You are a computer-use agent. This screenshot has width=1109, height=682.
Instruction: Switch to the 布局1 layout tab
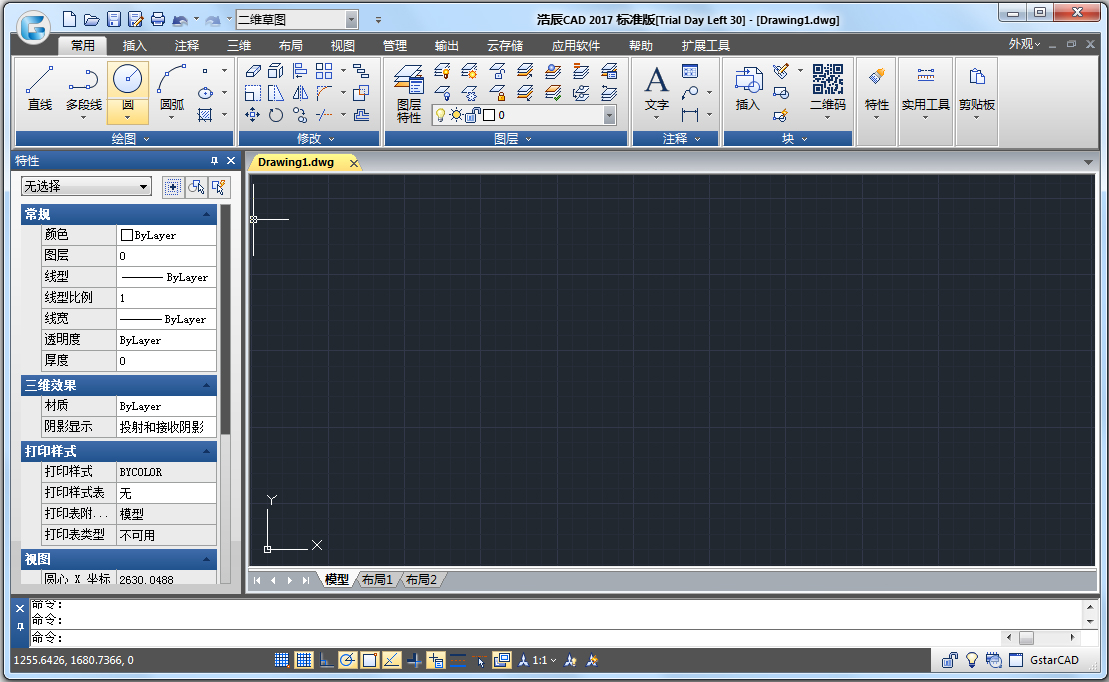pyautogui.click(x=378, y=579)
